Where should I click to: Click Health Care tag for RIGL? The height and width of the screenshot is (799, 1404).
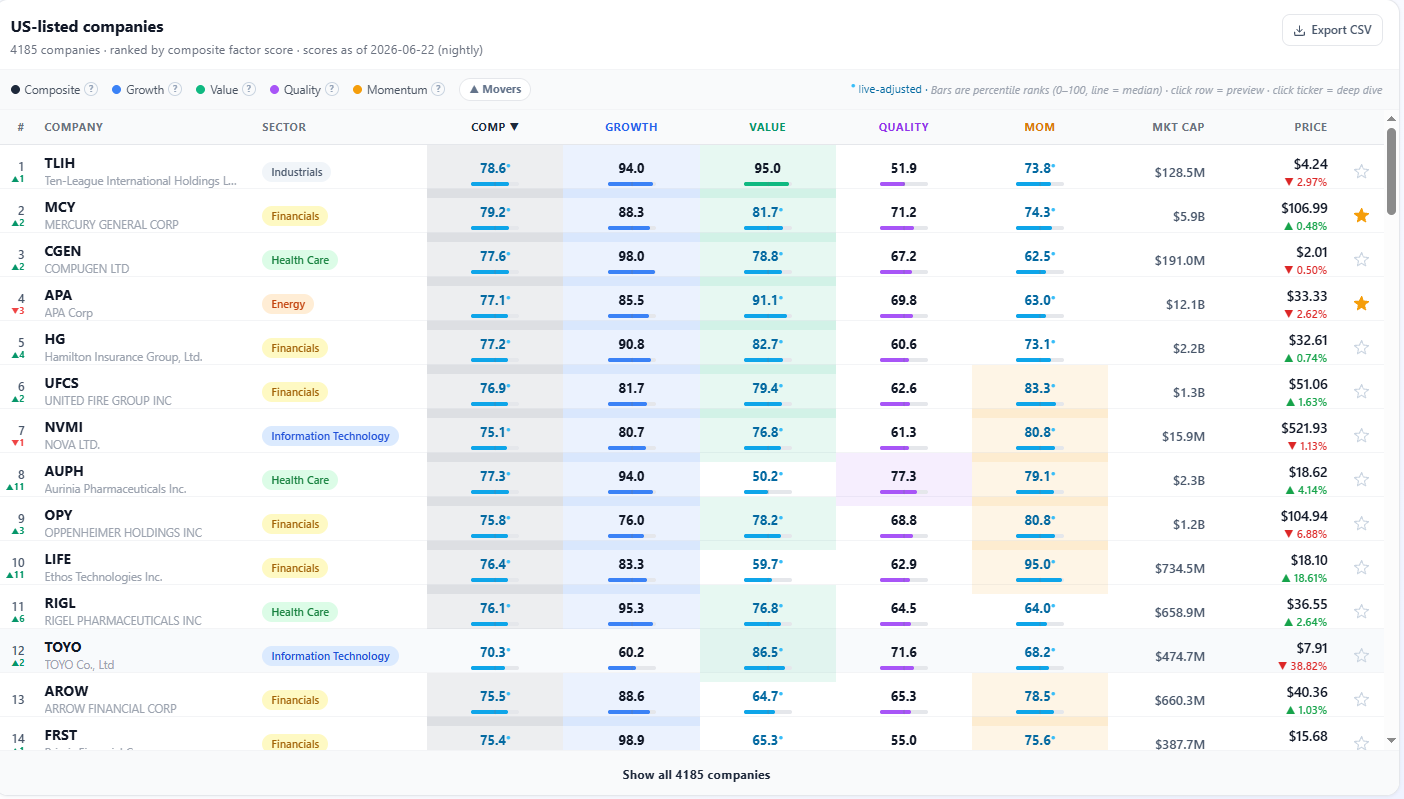pyautogui.click(x=300, y=612)
